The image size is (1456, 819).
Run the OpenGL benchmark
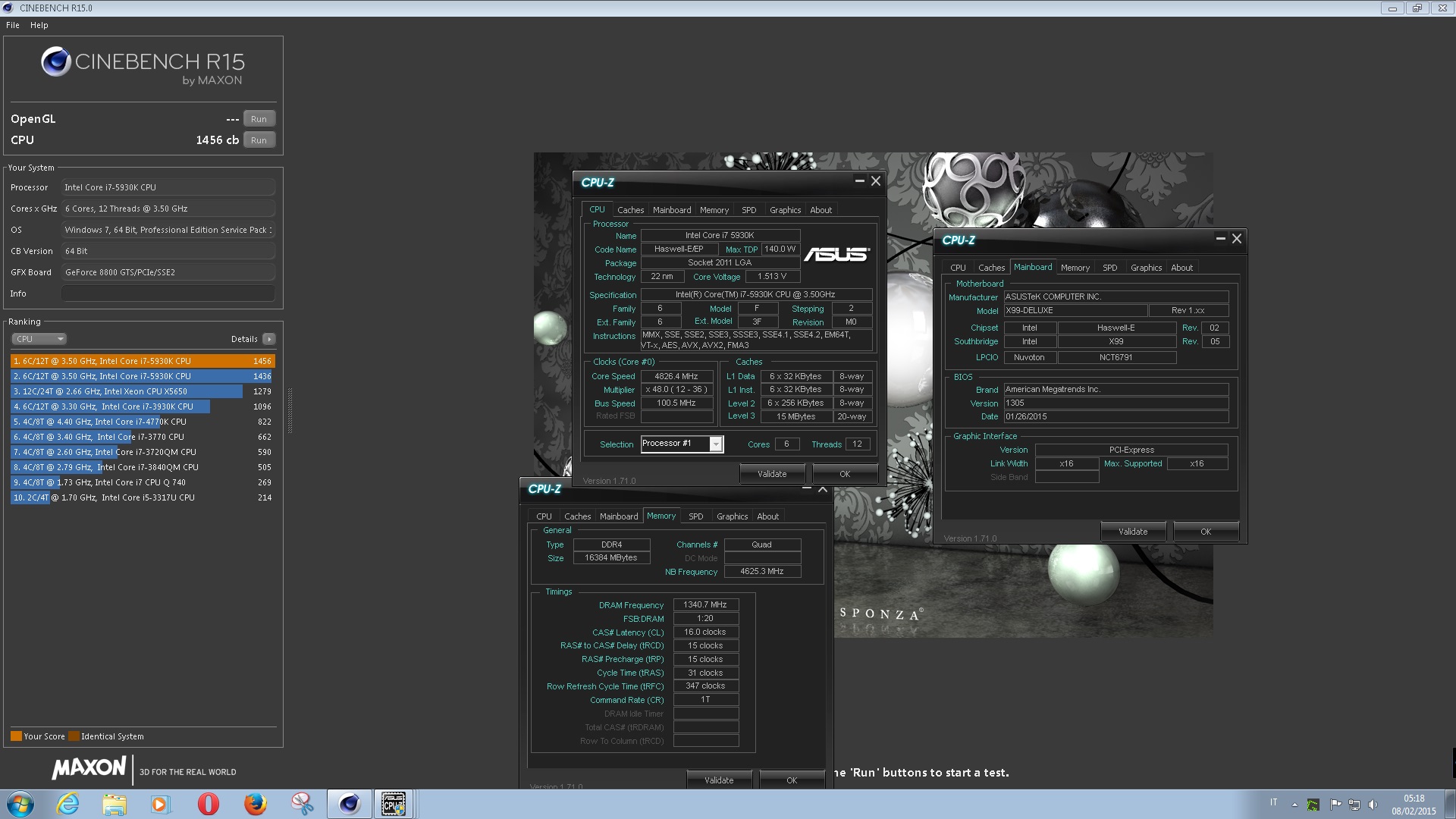point(259,119)
